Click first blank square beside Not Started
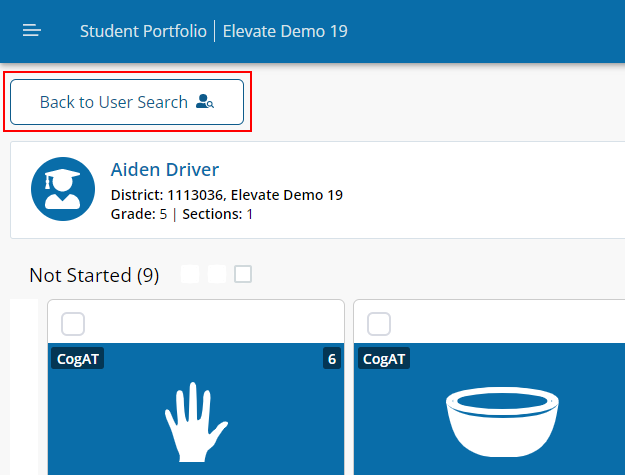 coord(190,274)
